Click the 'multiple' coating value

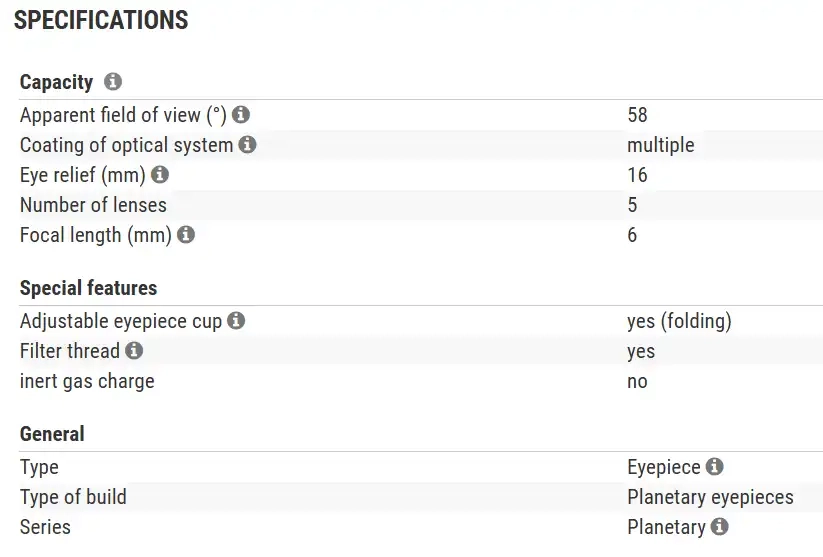pos(660,145)
